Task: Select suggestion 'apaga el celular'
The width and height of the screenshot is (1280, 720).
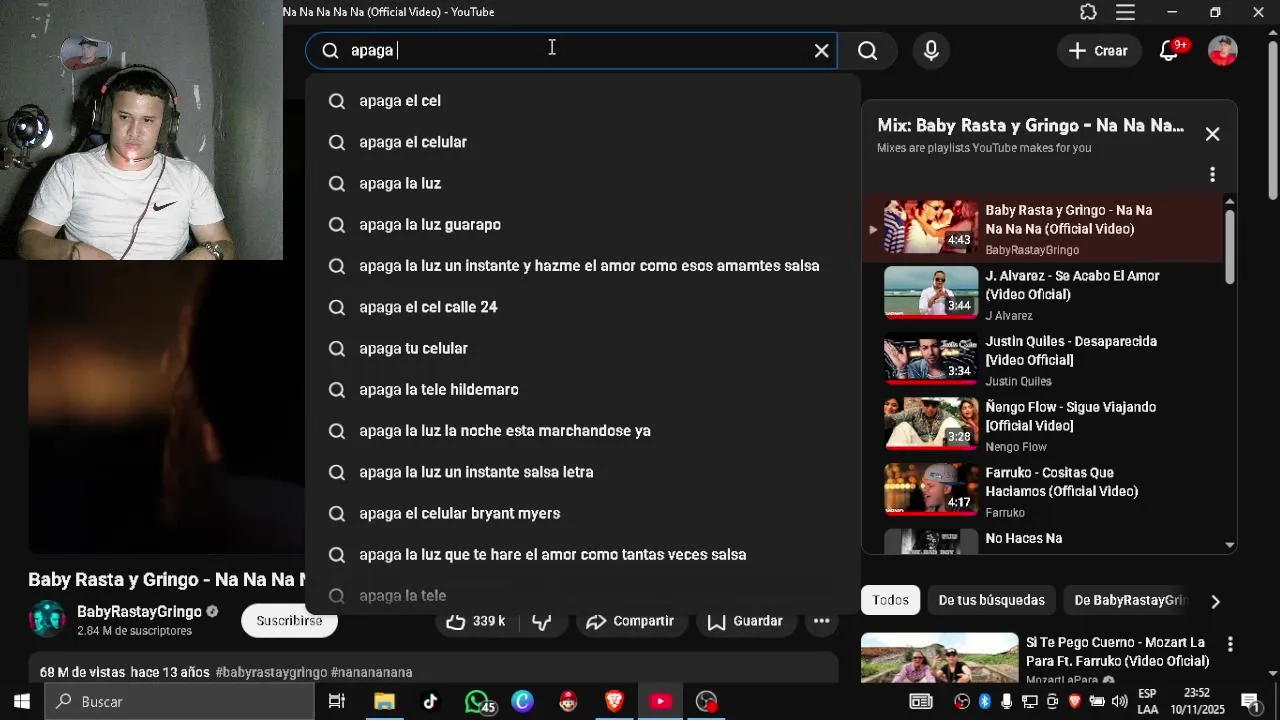Action: click(583, 142)
